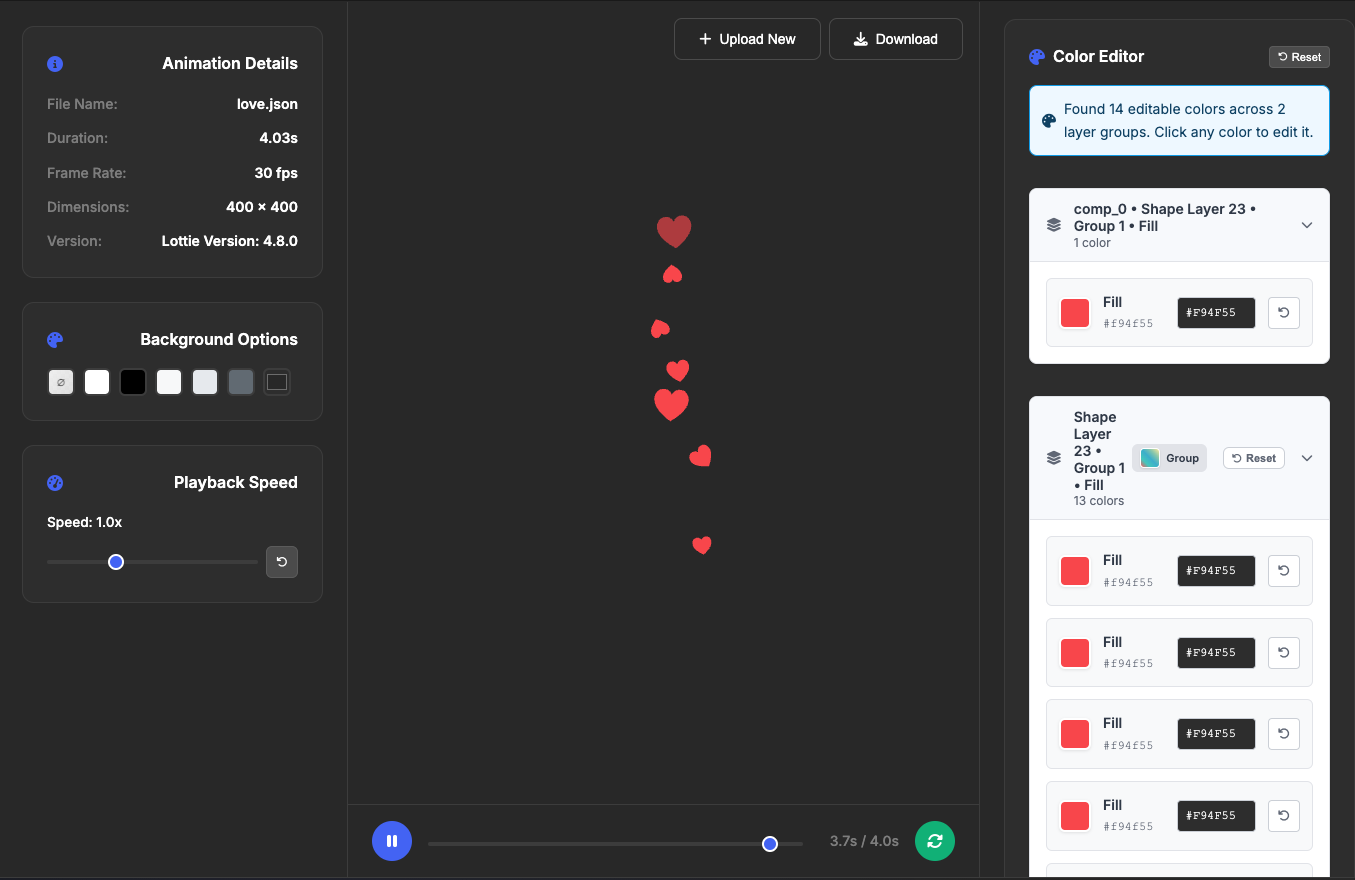Revert third Fill color in 13-color group
Image resolution: width=1355 pixels, height=880 pixels.
coord(1284,734)
